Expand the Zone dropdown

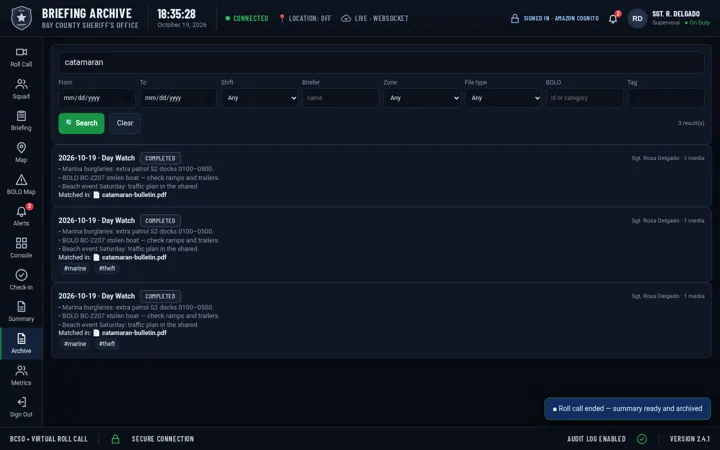click(x=422, y=98)
